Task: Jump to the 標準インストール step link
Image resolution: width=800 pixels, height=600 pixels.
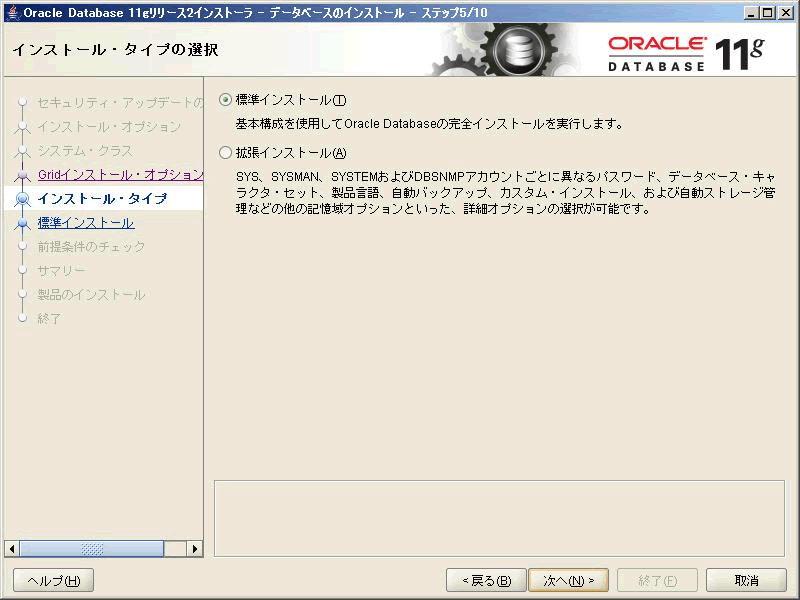Action: [x=86, y=223]
